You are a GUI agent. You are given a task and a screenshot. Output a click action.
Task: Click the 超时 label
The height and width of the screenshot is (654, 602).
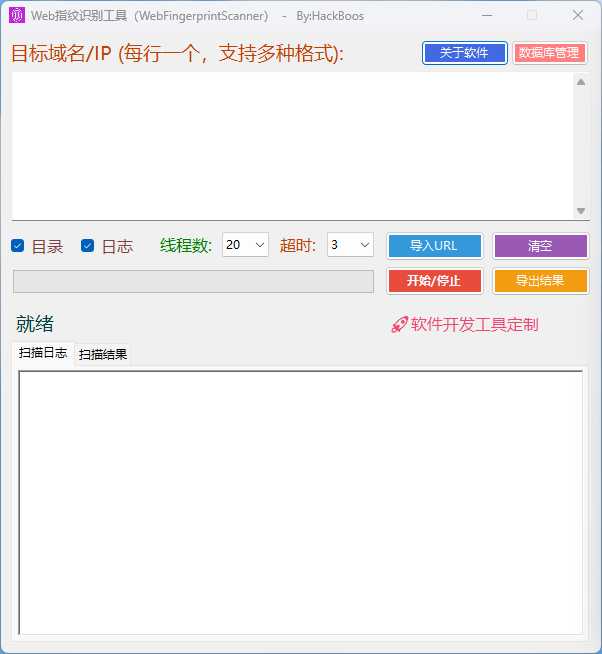click(298, 246)
